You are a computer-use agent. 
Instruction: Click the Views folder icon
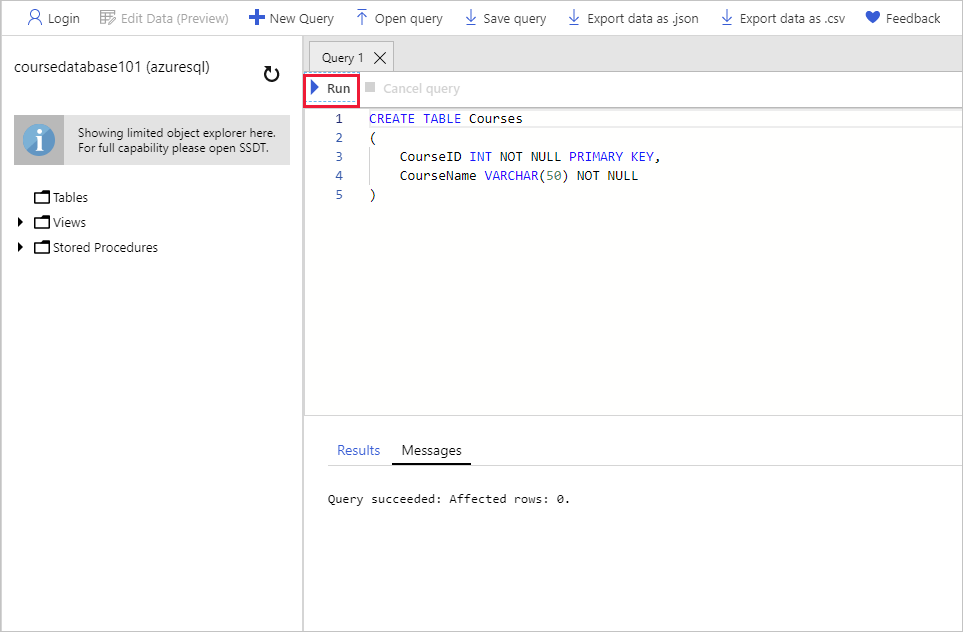click(42, 222)
